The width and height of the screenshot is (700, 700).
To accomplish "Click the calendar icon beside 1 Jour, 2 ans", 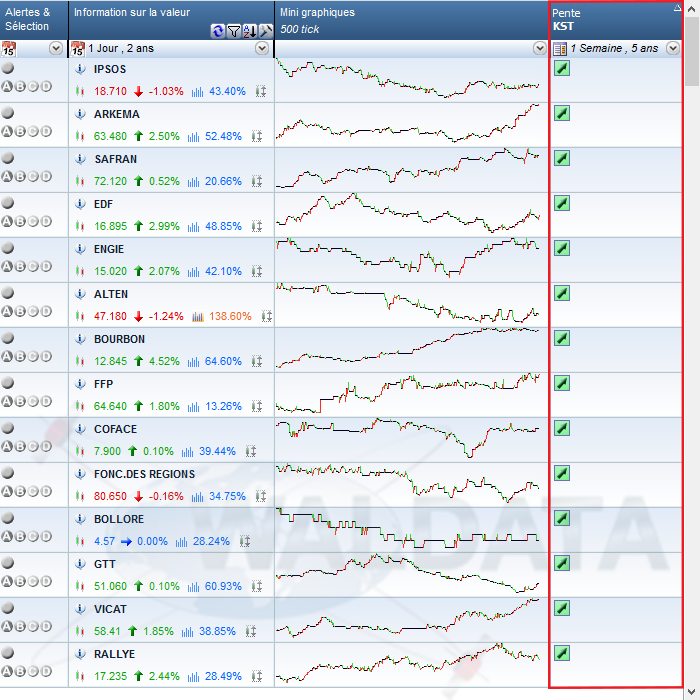I will 78,49.
